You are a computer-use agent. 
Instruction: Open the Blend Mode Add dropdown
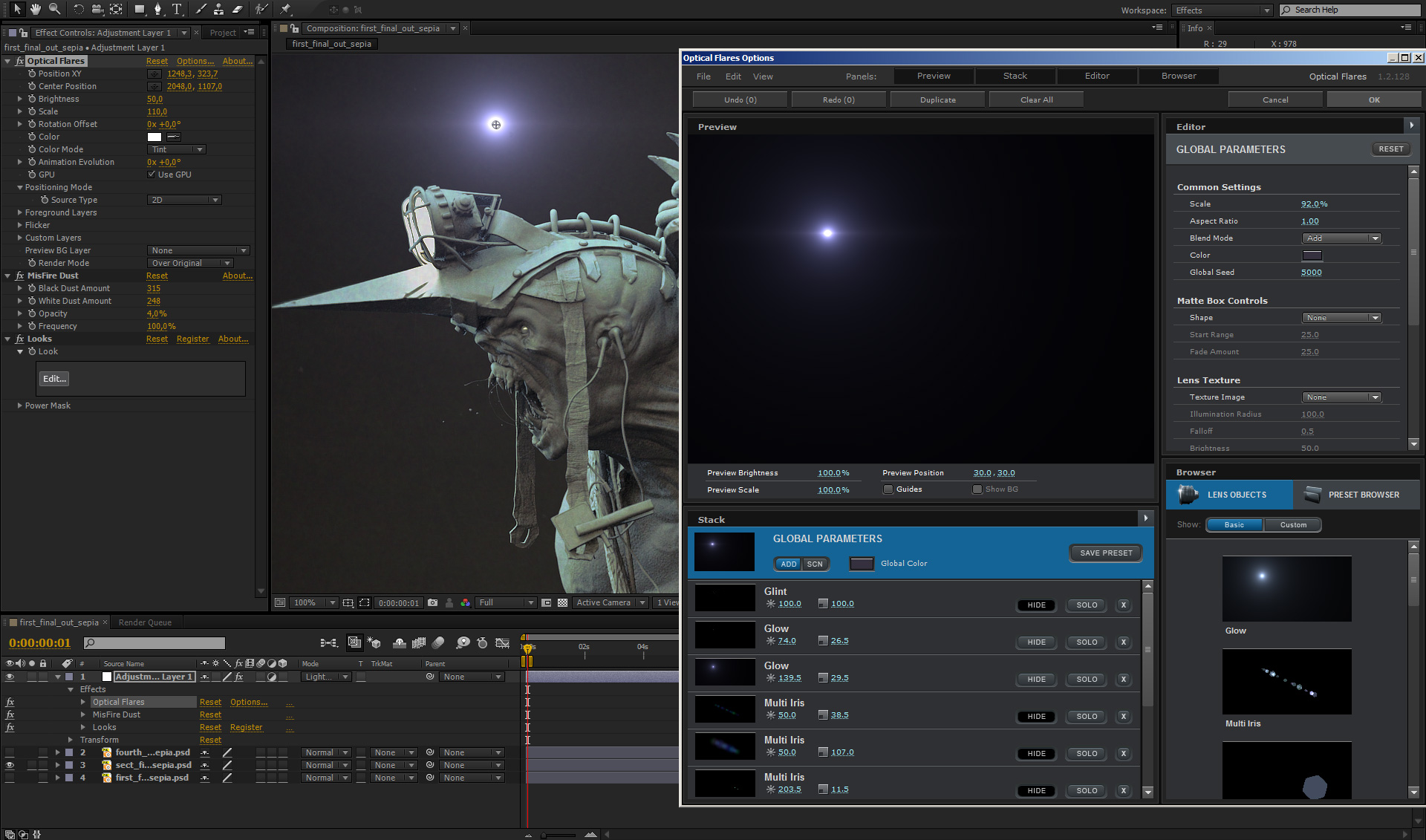coord(1341,238)
